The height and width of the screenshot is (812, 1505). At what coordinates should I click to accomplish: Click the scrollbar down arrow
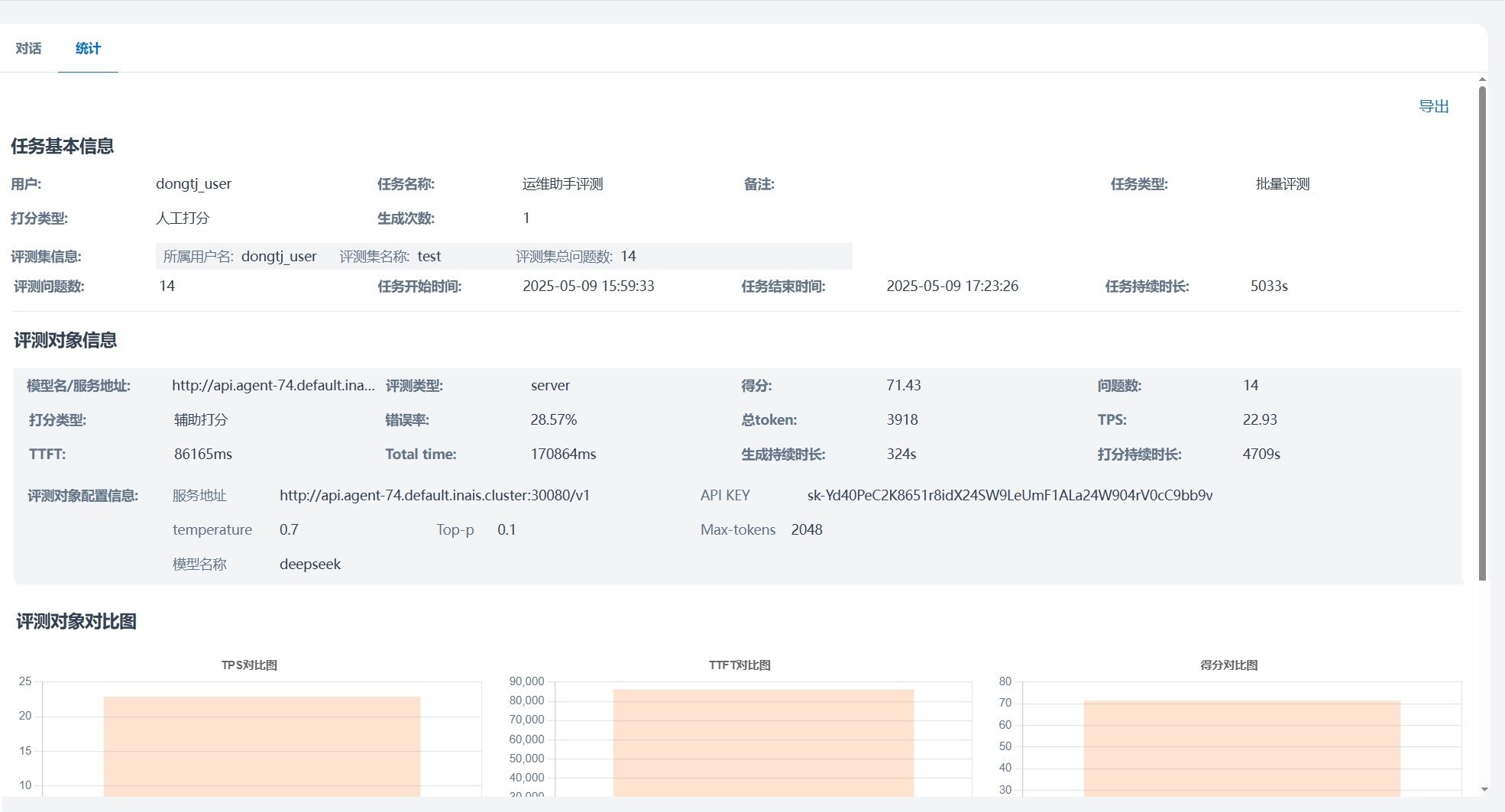coord(1484,790)
